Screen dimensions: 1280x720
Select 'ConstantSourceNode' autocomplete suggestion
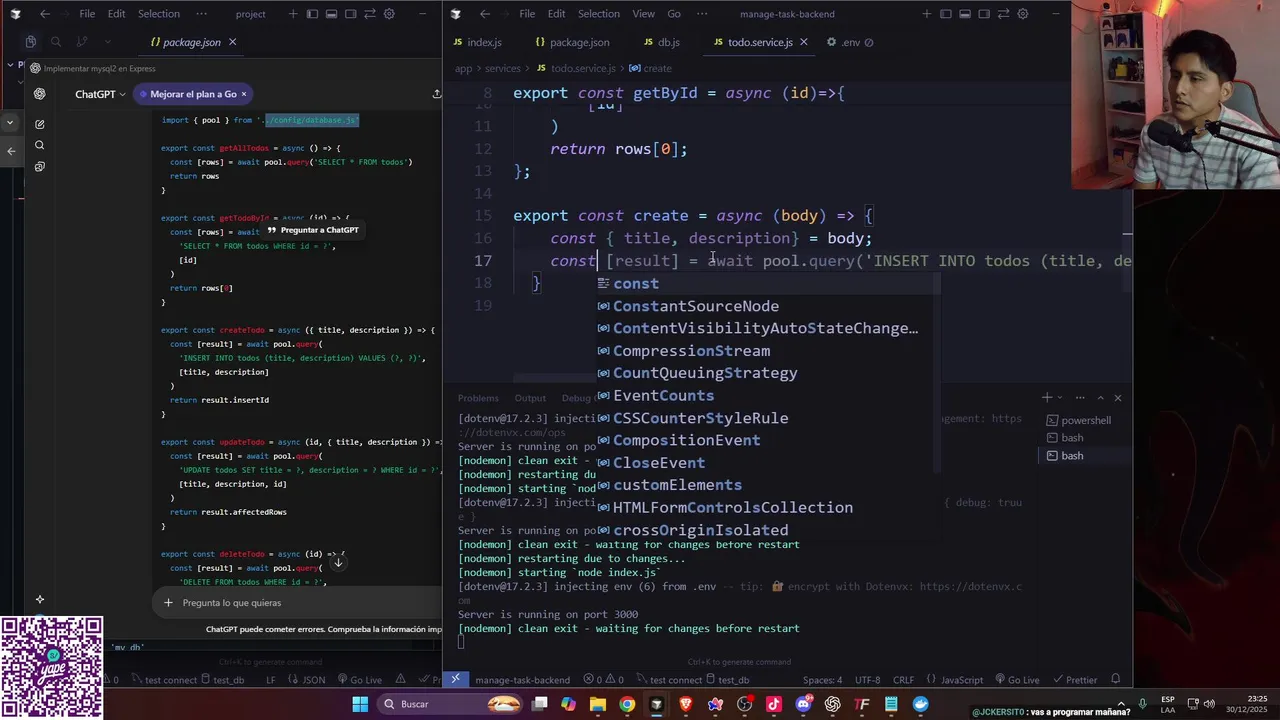point(768,306)
